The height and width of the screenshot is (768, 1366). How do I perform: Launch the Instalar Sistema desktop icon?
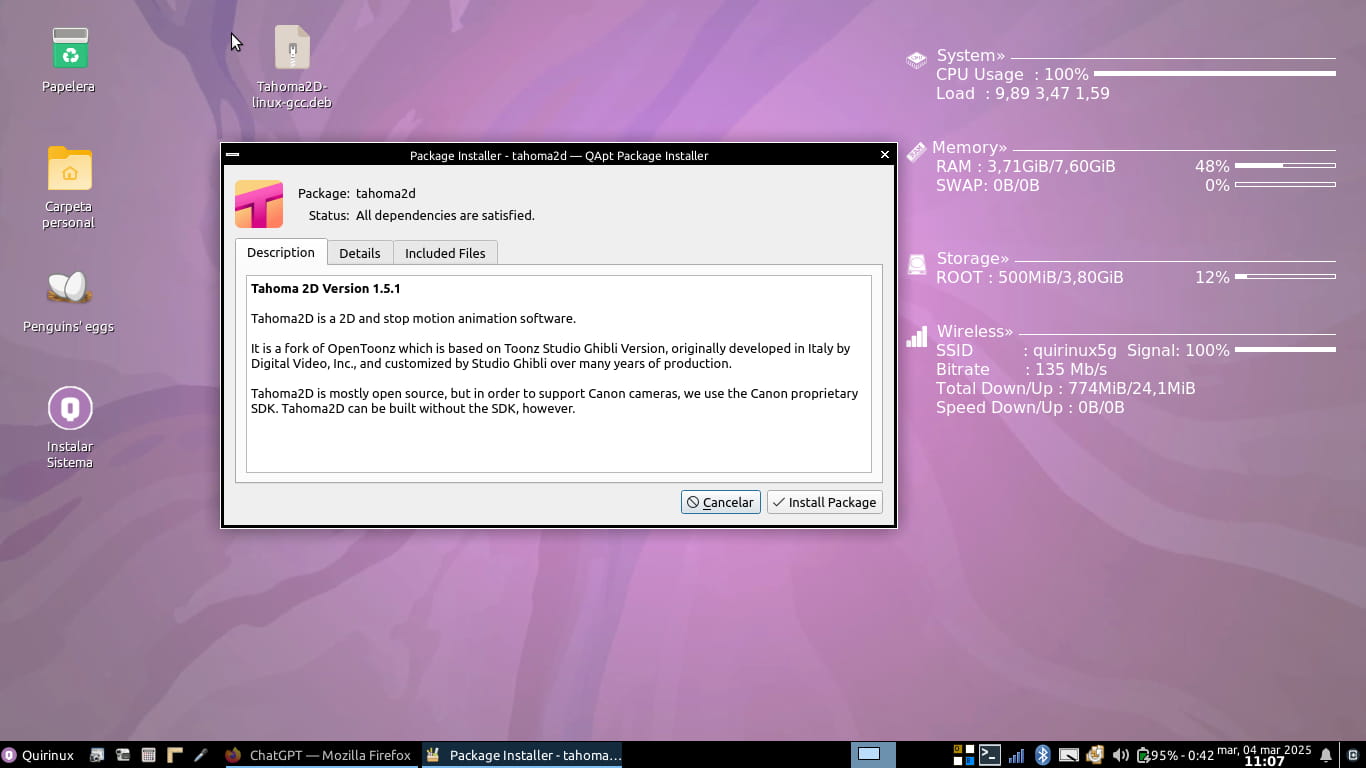pos(69,408)
